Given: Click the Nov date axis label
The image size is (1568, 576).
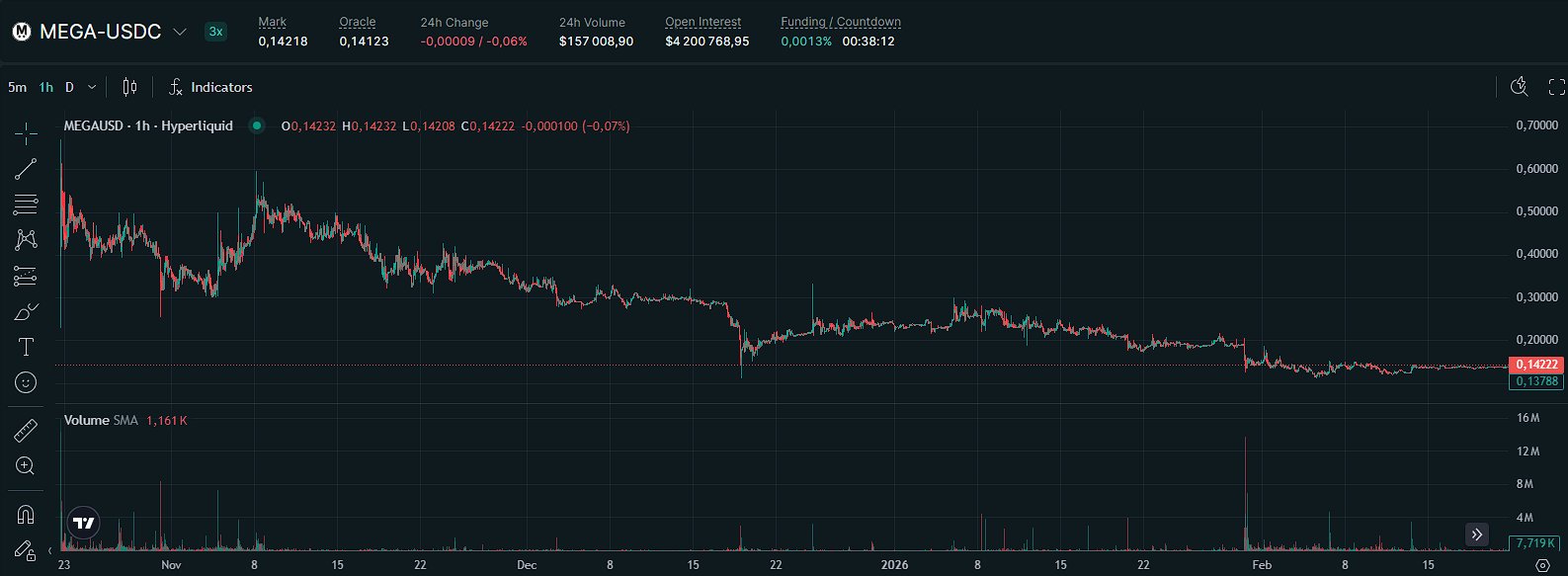Looking at the screenshot, I should (171, 565).
